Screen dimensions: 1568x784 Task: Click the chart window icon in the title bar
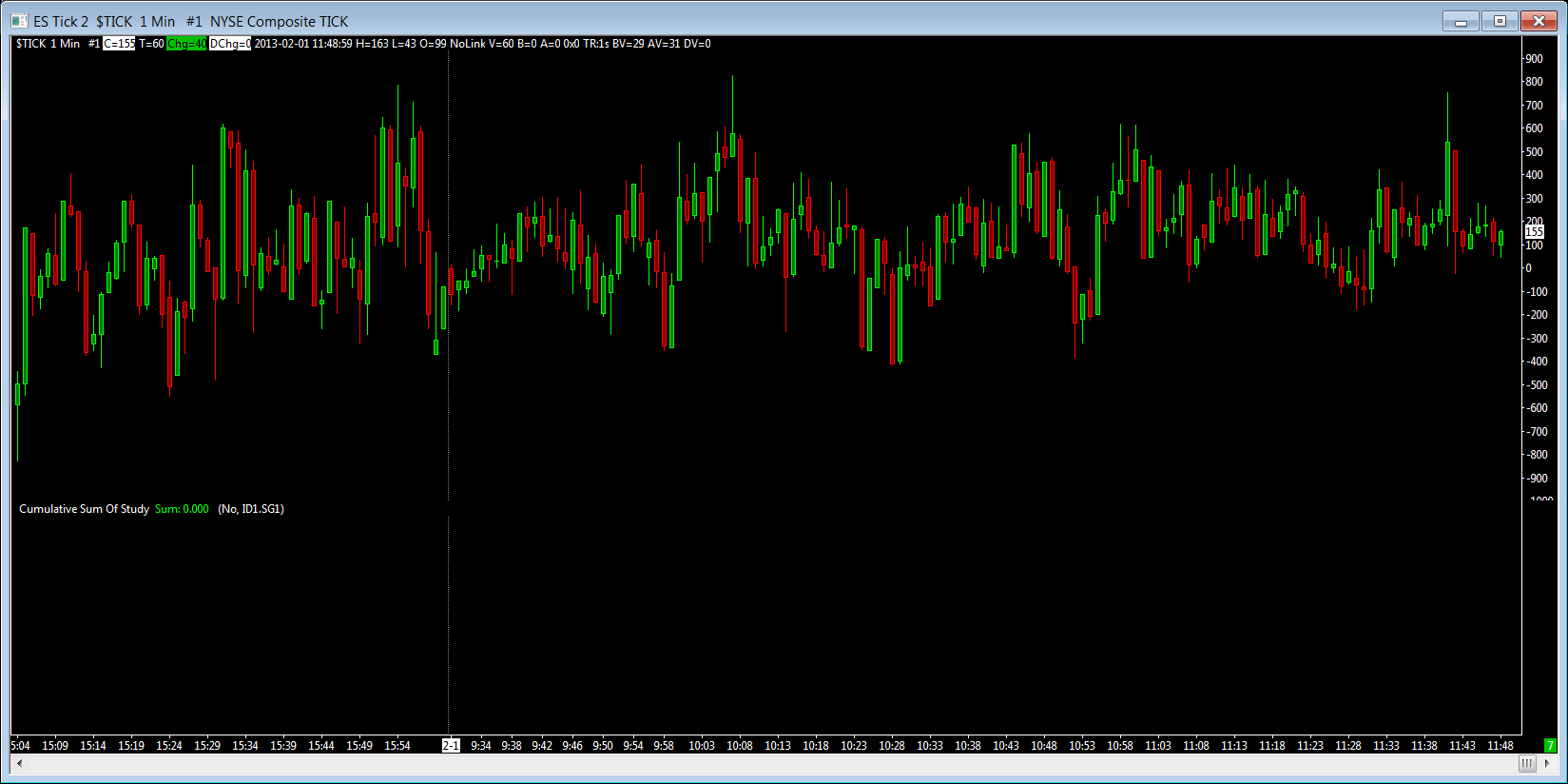[19, 21]
